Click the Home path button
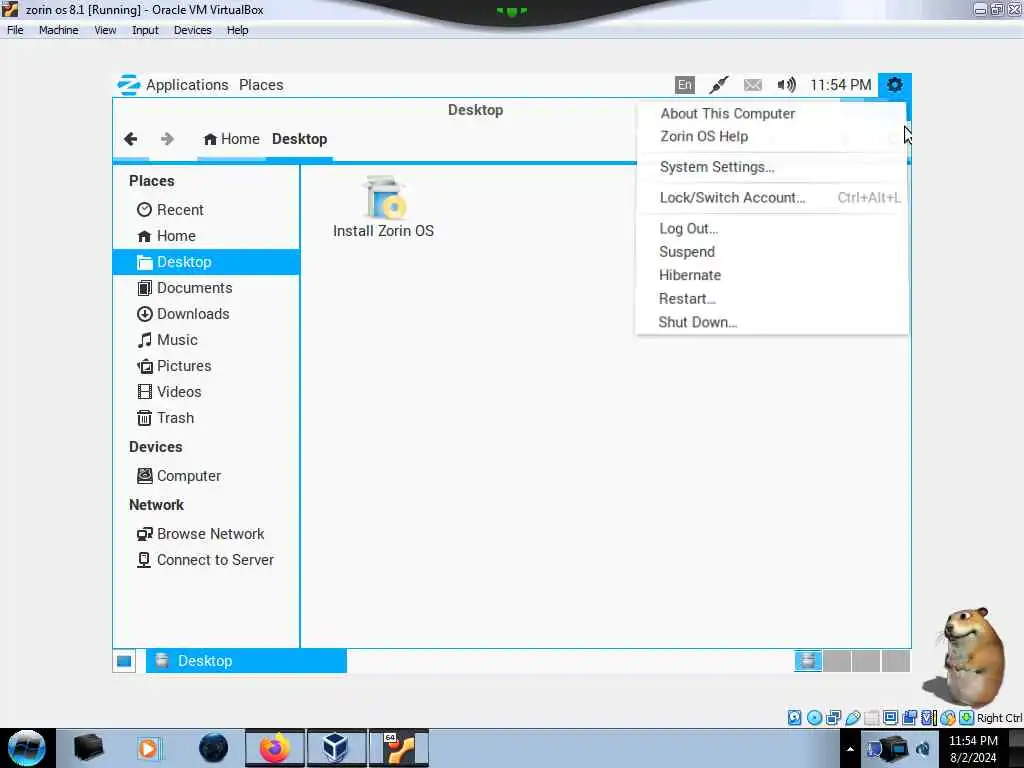1024x768 pixels. tap(231, 139)
